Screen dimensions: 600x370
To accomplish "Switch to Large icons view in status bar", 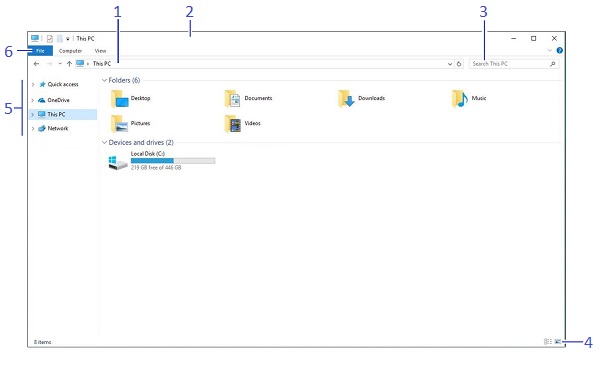I will click(558, 342).
